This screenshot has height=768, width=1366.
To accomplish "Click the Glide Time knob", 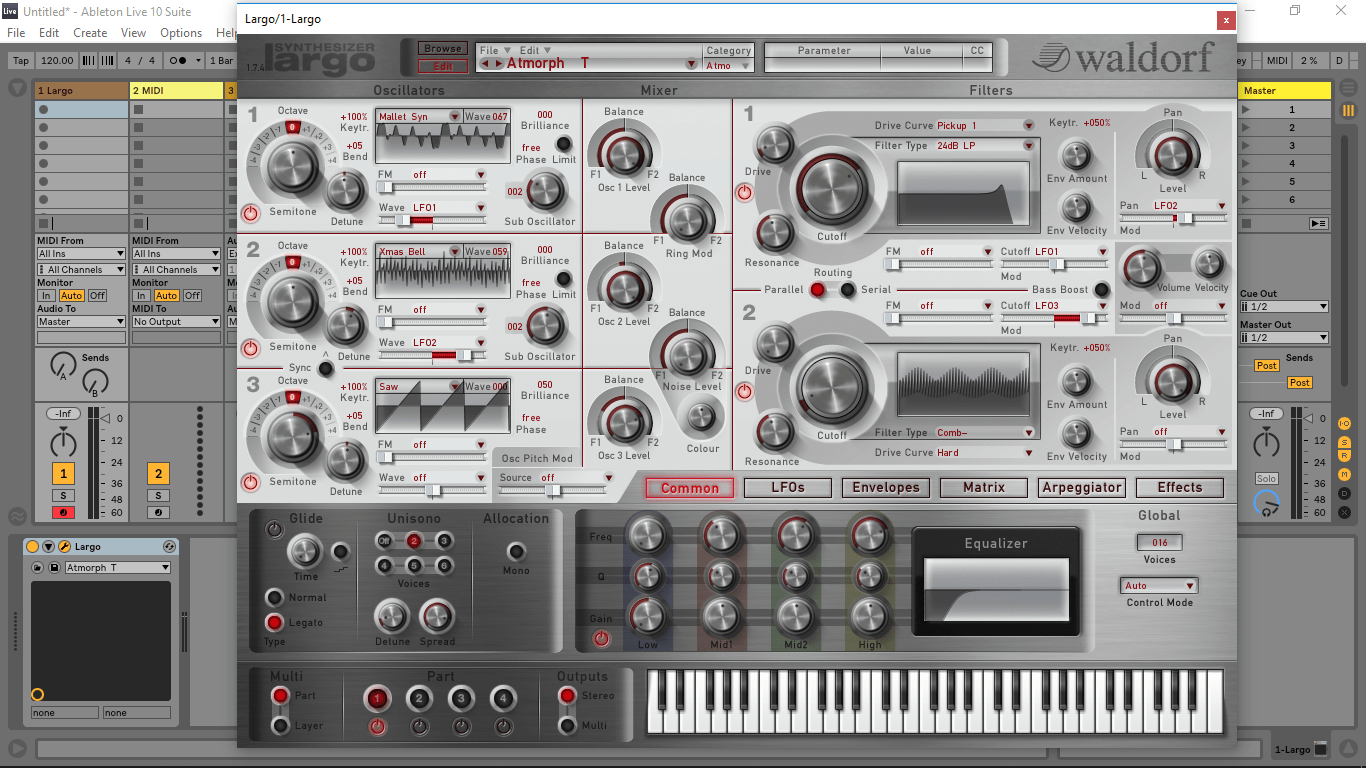I will coord(305,551).
